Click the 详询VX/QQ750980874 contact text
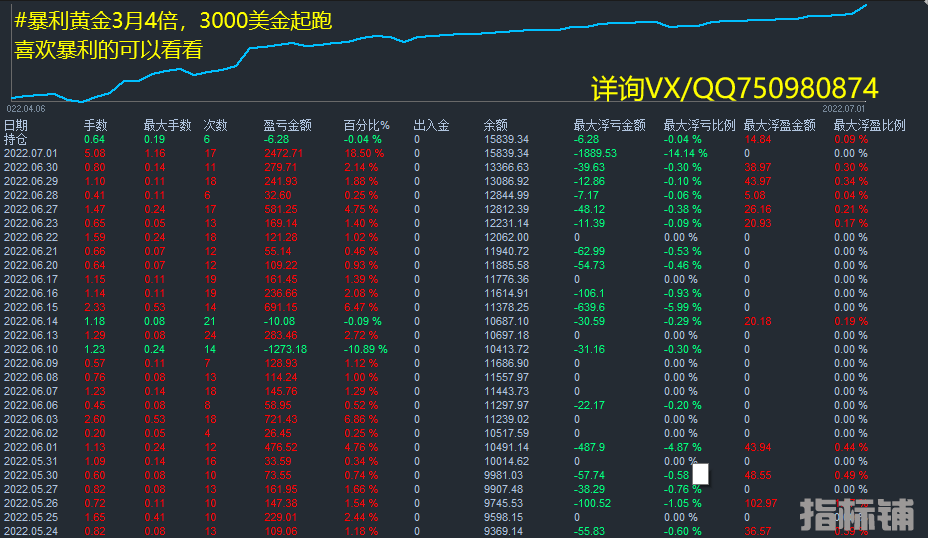Screen dimensions: 928x539 point(735,88)
